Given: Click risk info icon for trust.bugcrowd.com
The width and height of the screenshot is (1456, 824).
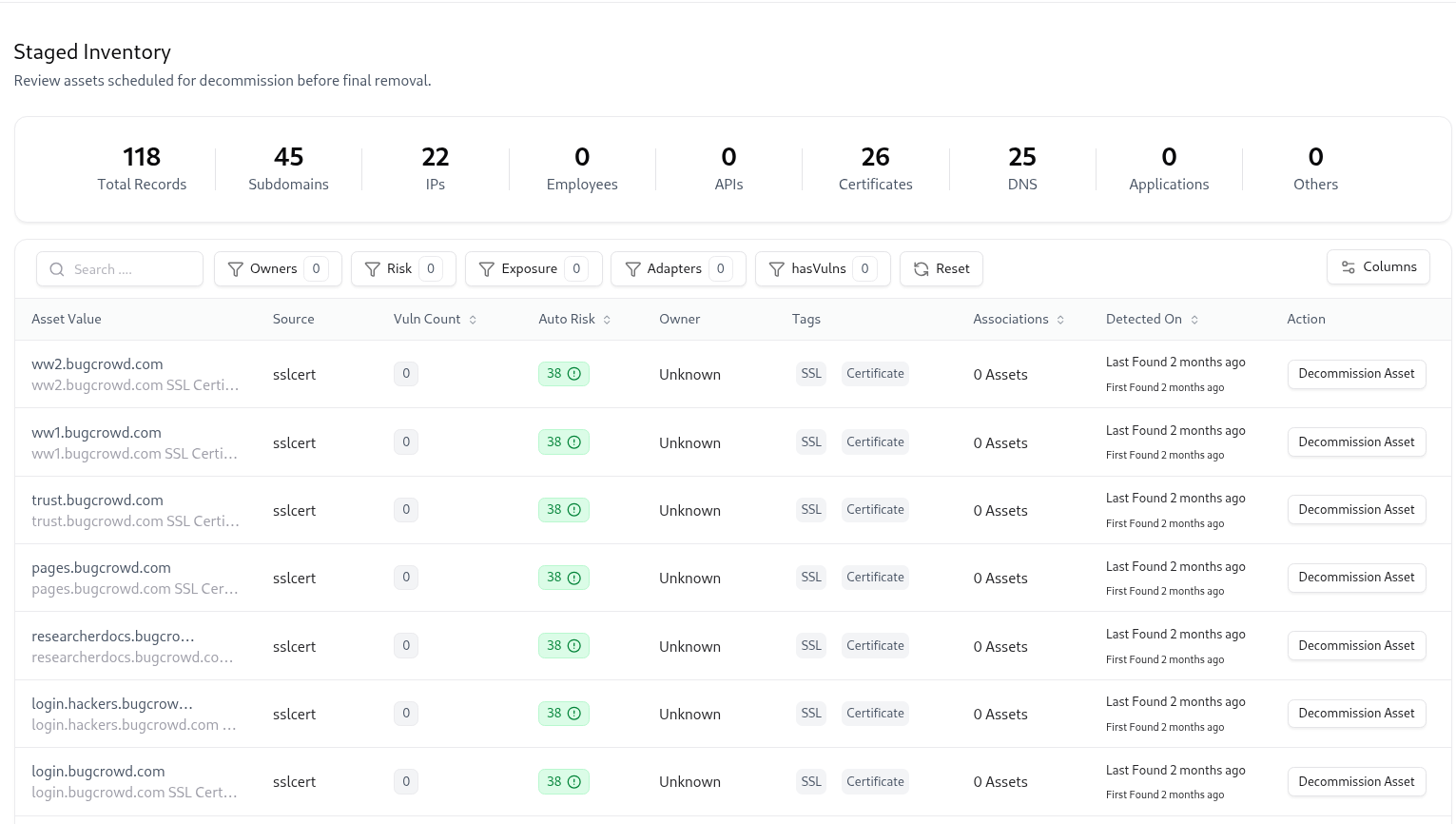Looking at the screenshot, I should [x=574, y=510].
